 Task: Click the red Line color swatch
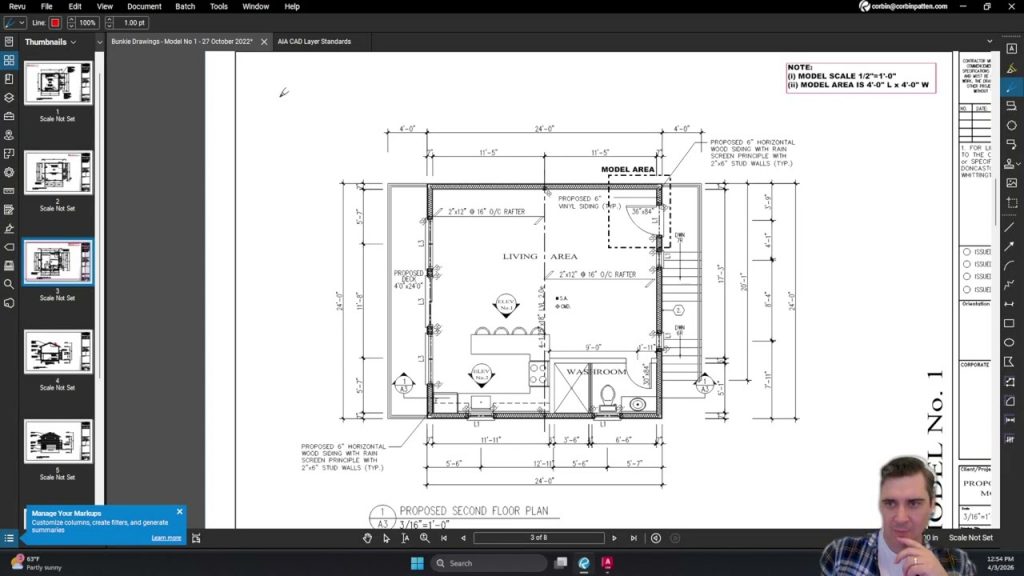(56, 22)
